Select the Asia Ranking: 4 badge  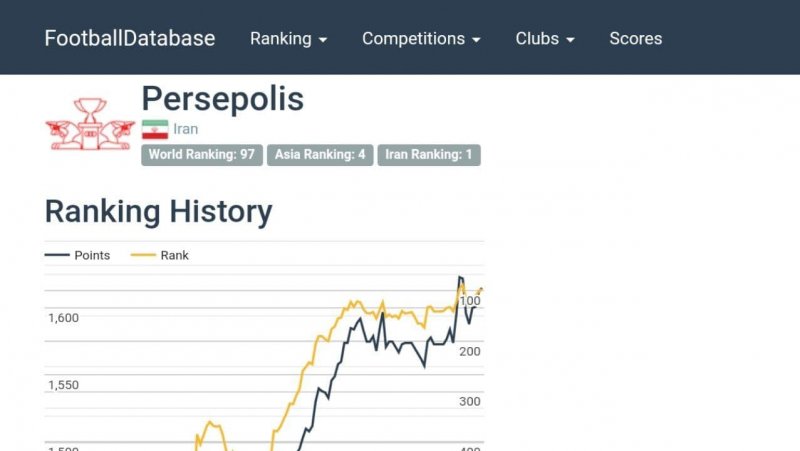tap(320, 155)
